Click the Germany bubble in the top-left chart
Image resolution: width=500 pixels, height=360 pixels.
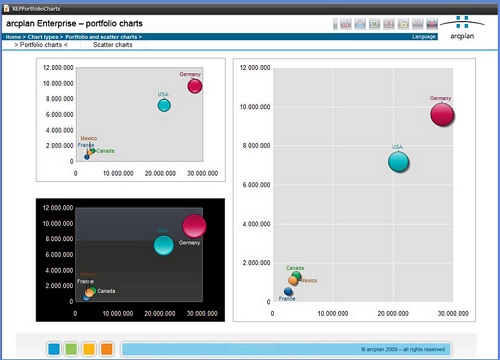point(195,86)
